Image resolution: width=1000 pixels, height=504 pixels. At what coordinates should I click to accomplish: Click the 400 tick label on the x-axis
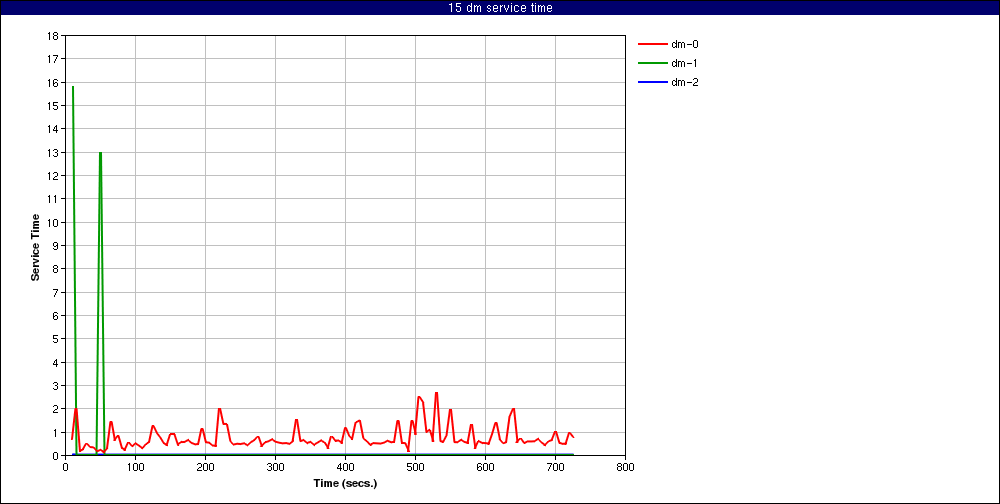(345, 466)
